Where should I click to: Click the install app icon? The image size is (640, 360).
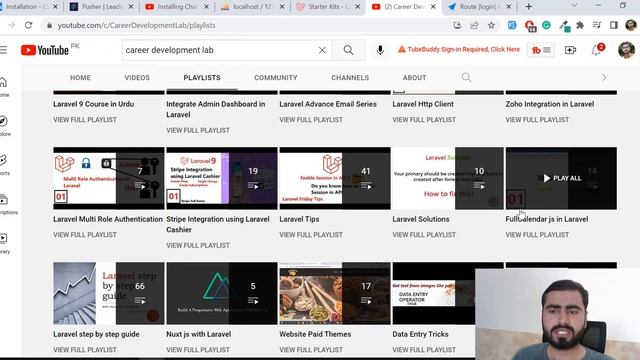click(457, 25)
